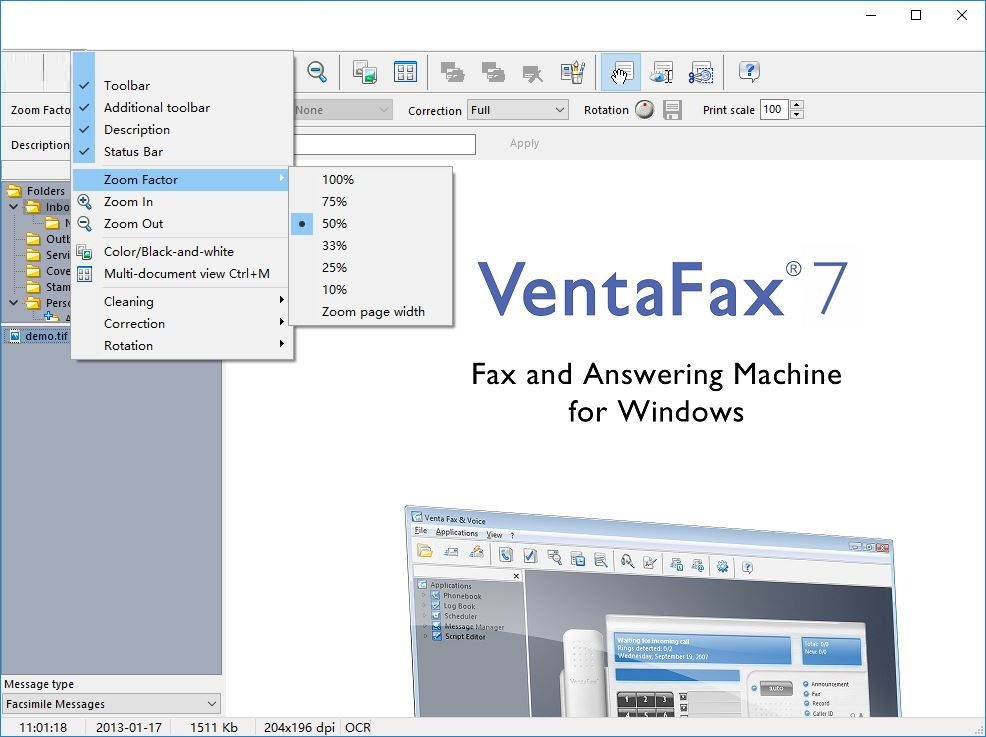This screenshot has height=737, width=986.
Task: Click the page selection toolbar icon
Action: [x=701, y=72]
